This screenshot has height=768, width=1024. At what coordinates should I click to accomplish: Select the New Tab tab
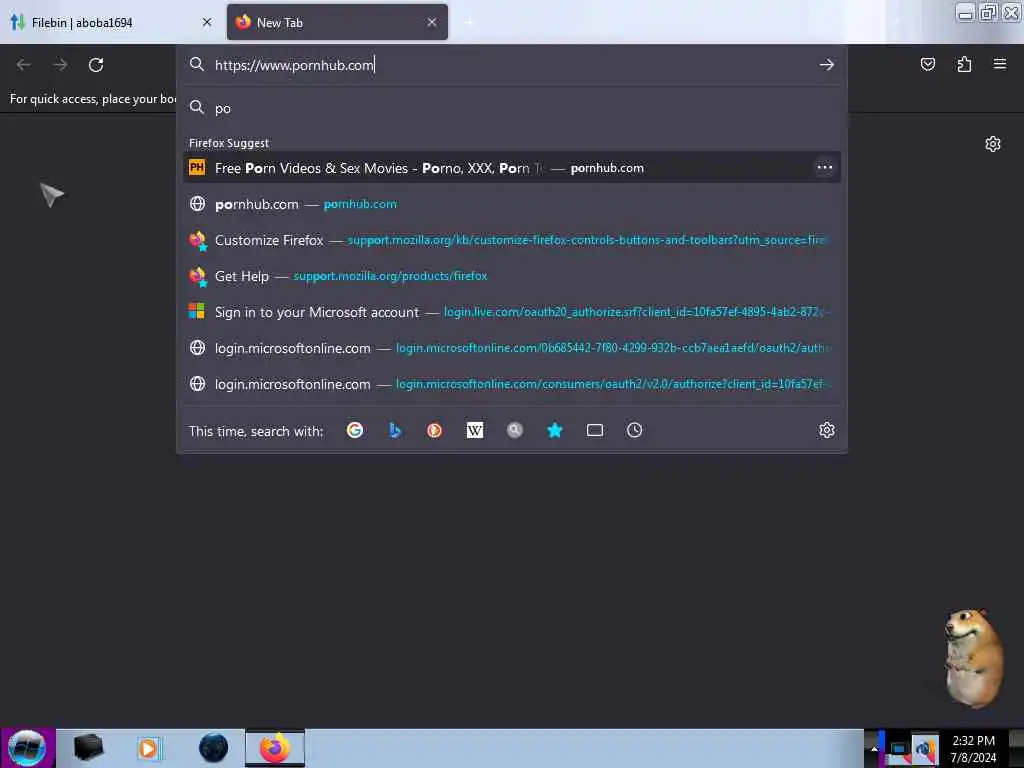pos(337,22)
